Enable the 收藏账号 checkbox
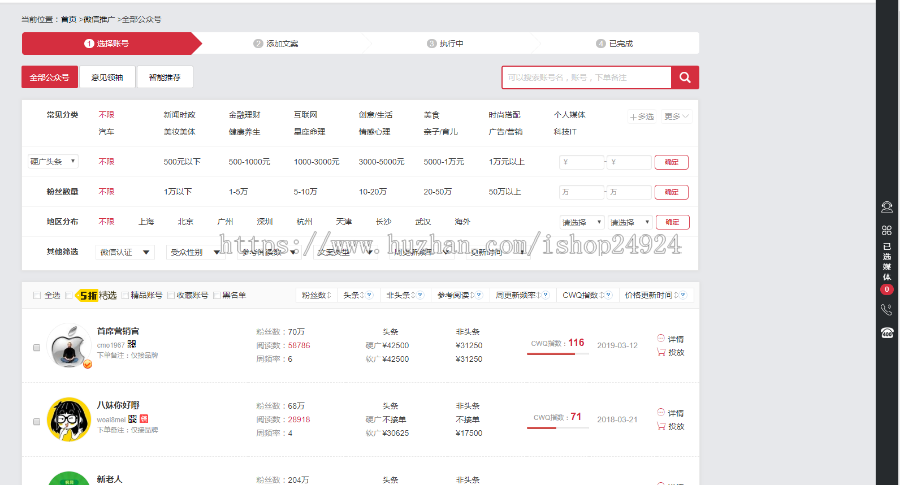This screenshot has height=485, width=900. click(x=171, y=296)
